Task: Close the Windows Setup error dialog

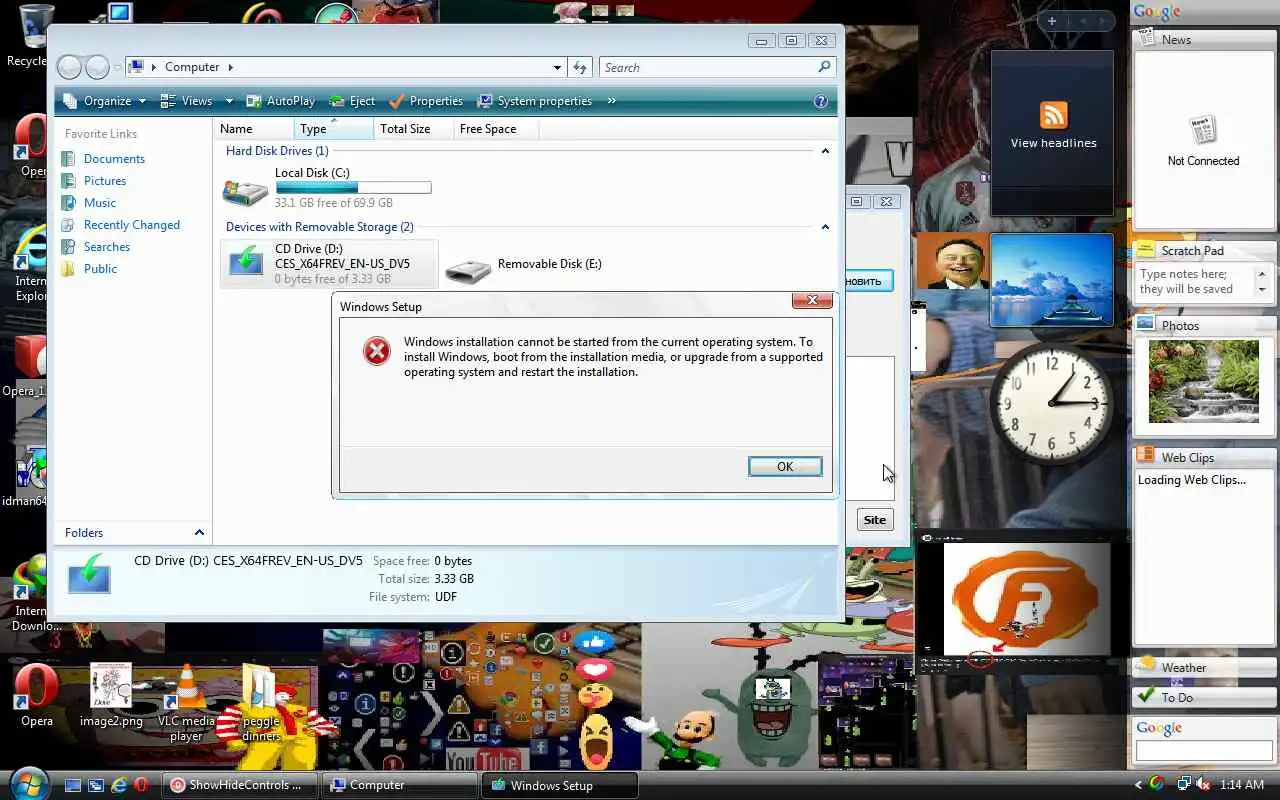Action: tap(812, 300)
